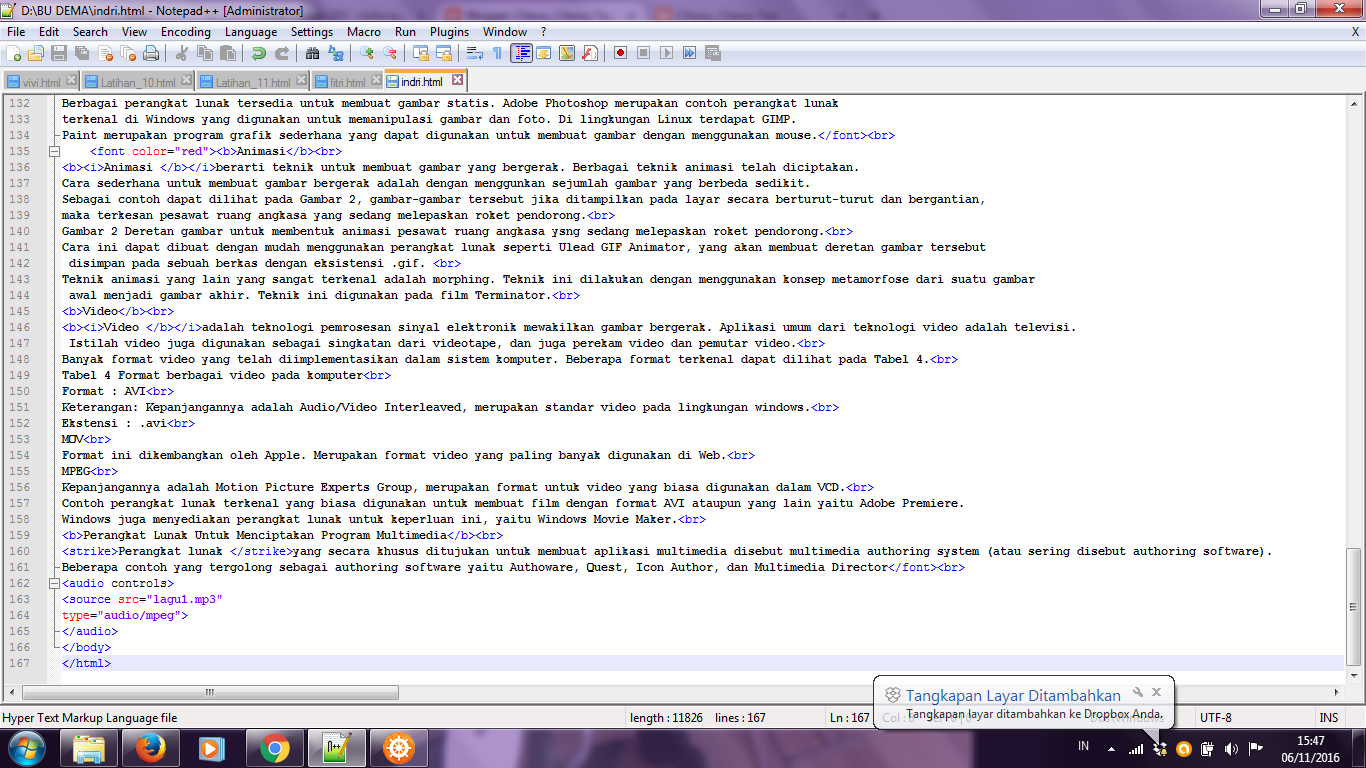Viewport: 1366px width, 768px height.
Task: Click the horizontal scrollbar thumb
Action: click(x=210, y=692)
